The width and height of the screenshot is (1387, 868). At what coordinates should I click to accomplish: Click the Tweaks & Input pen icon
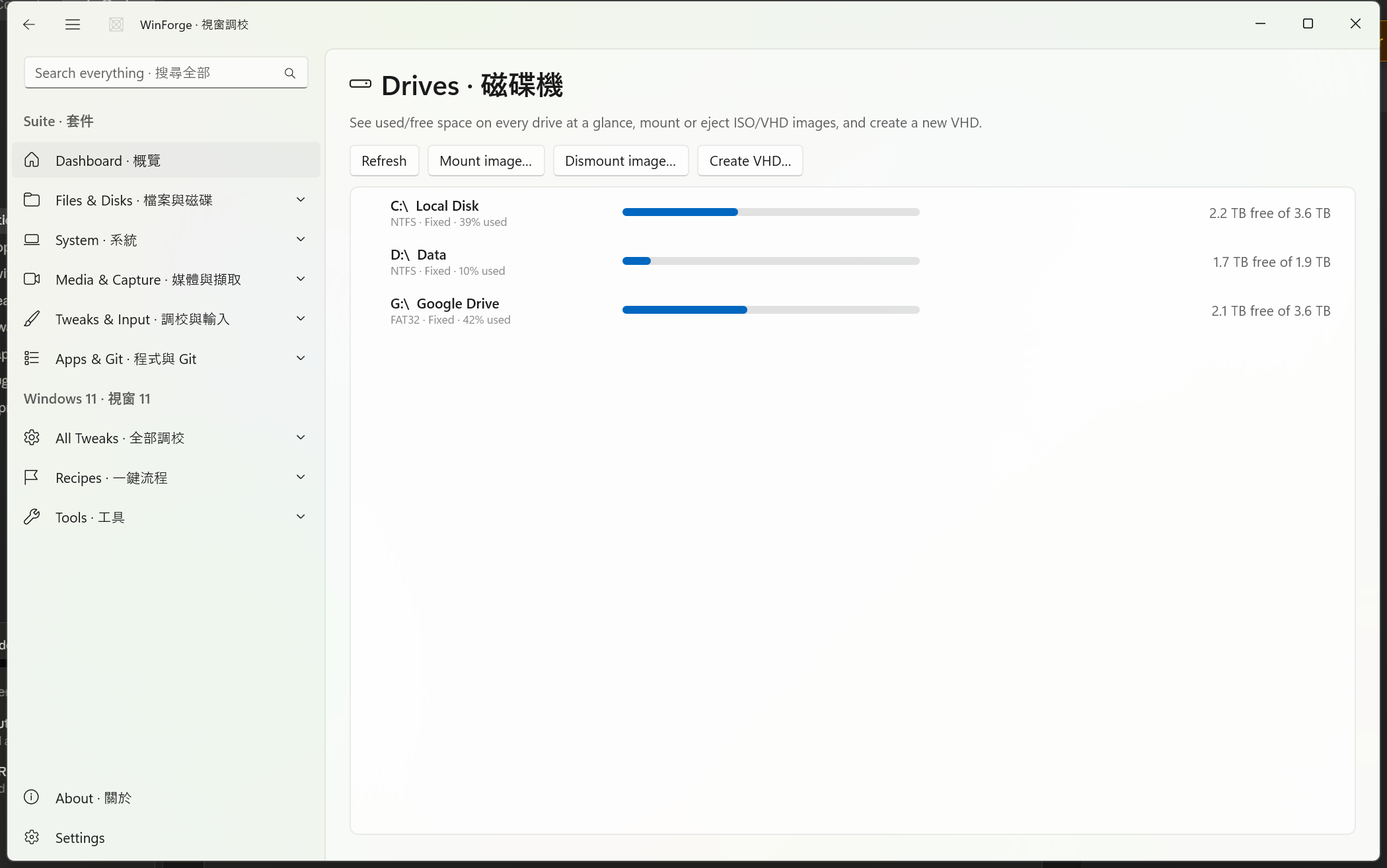(32, 318)
